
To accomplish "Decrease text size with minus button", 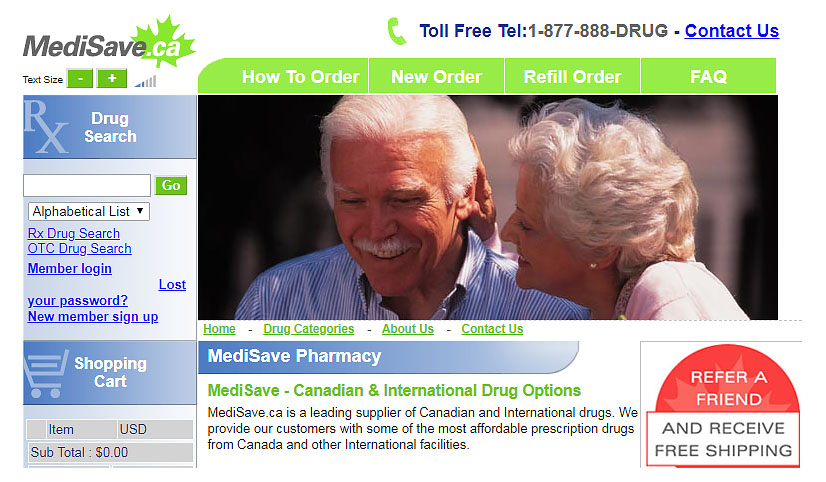I will [80, 78].
